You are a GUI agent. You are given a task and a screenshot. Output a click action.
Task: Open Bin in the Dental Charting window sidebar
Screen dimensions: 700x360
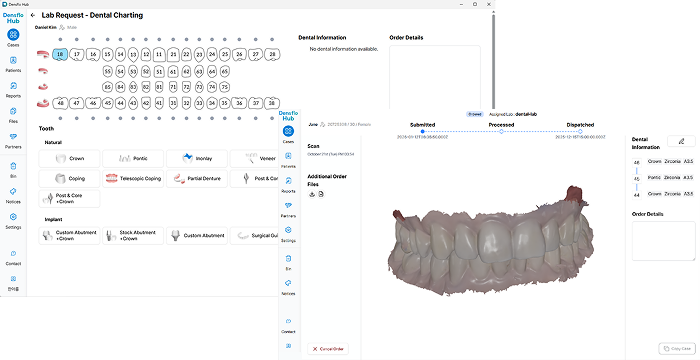click(13, 170)
